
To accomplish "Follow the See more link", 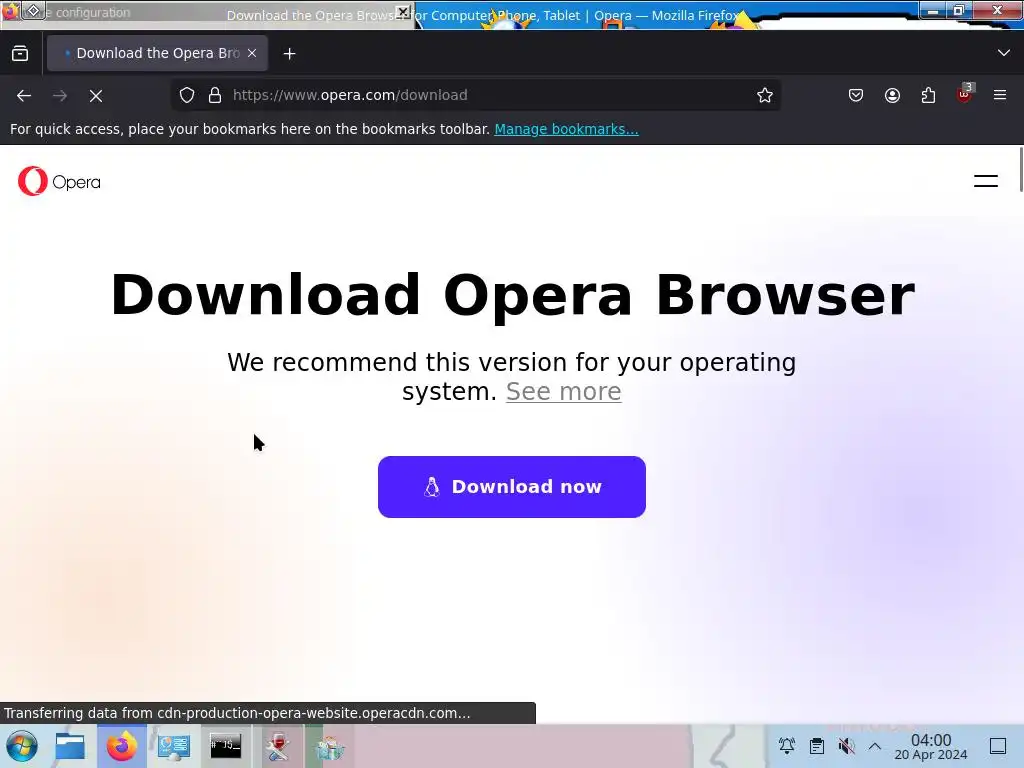I will [564, 392].
